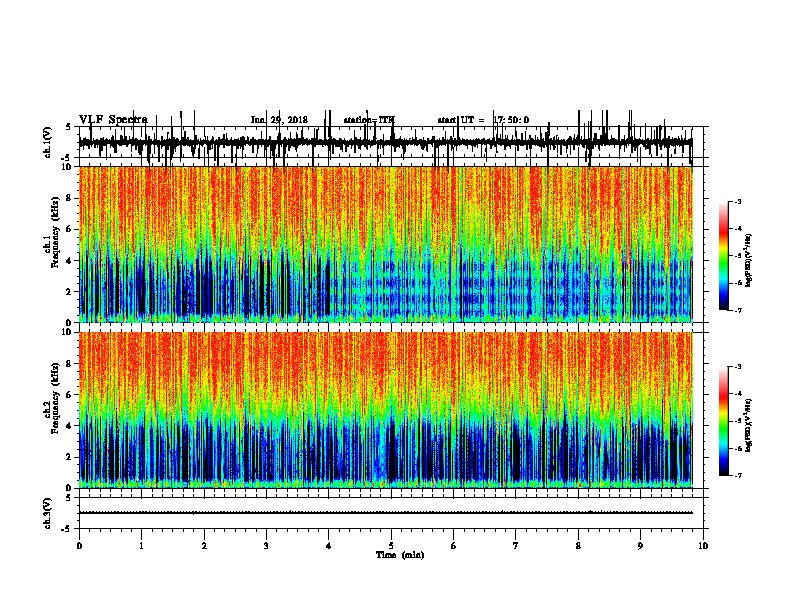Click the 'VLF Spectra' plot title

(113, 120)
